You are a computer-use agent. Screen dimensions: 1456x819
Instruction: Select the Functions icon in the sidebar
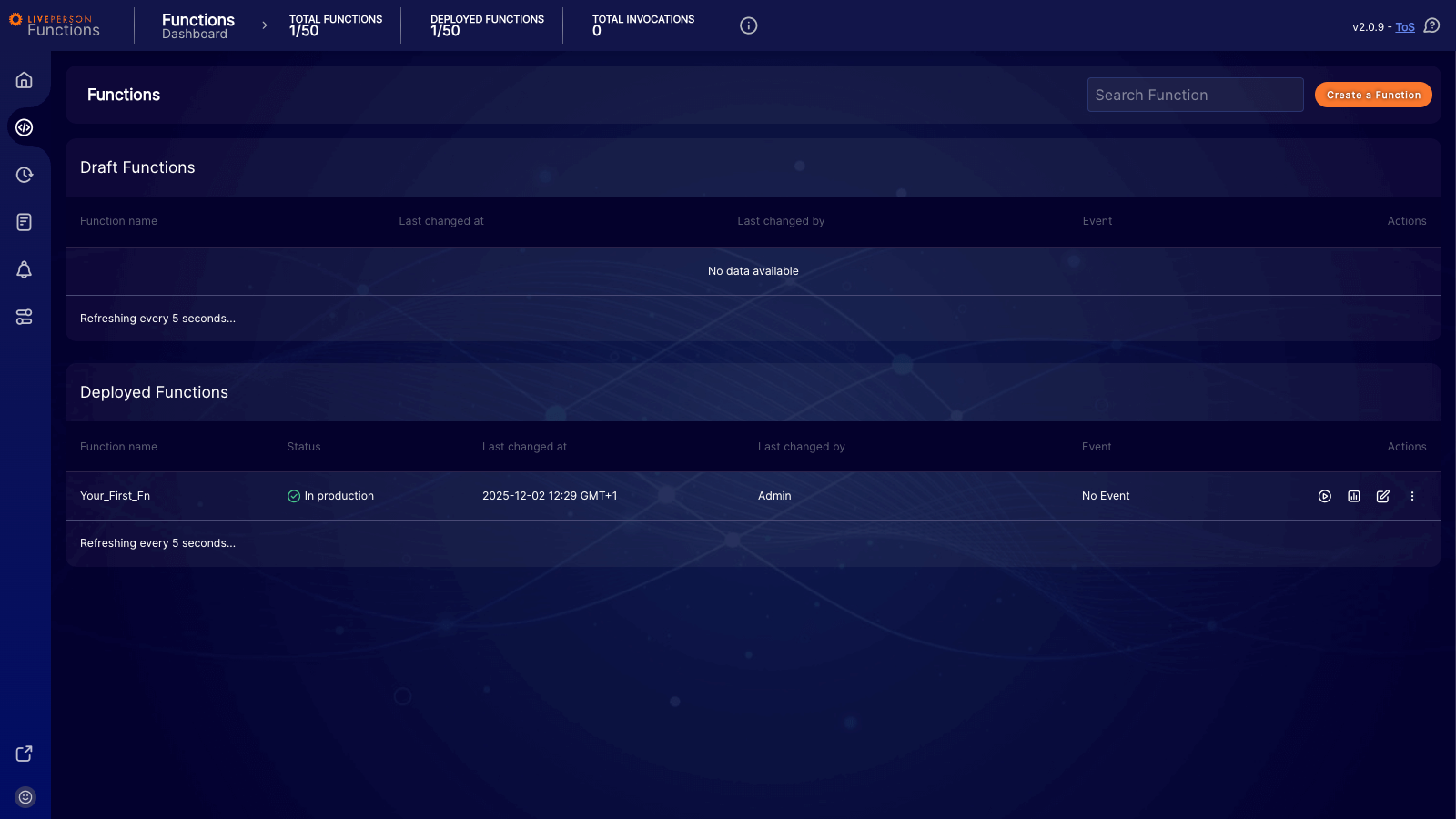coord(25,127)
